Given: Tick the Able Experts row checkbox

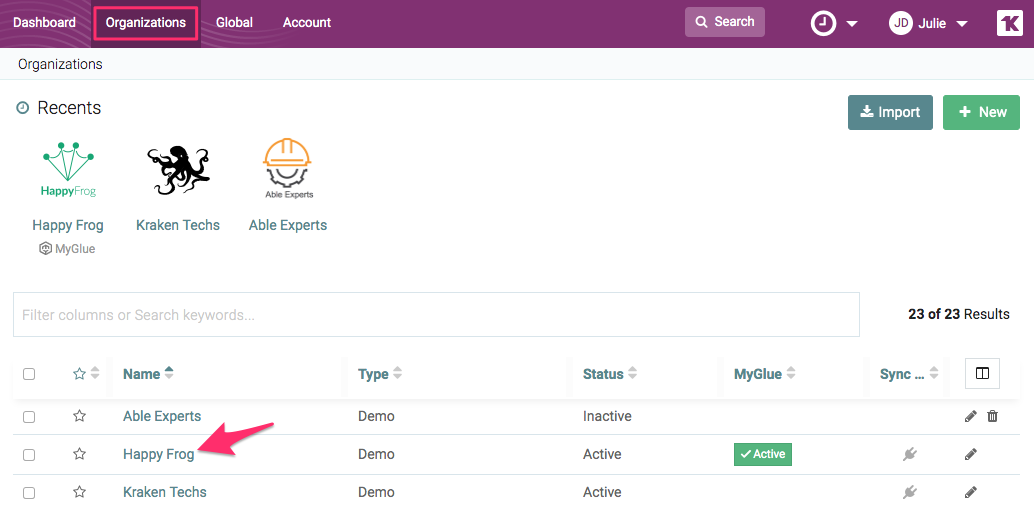Looking at the screenshot, I should coord(29,416).
